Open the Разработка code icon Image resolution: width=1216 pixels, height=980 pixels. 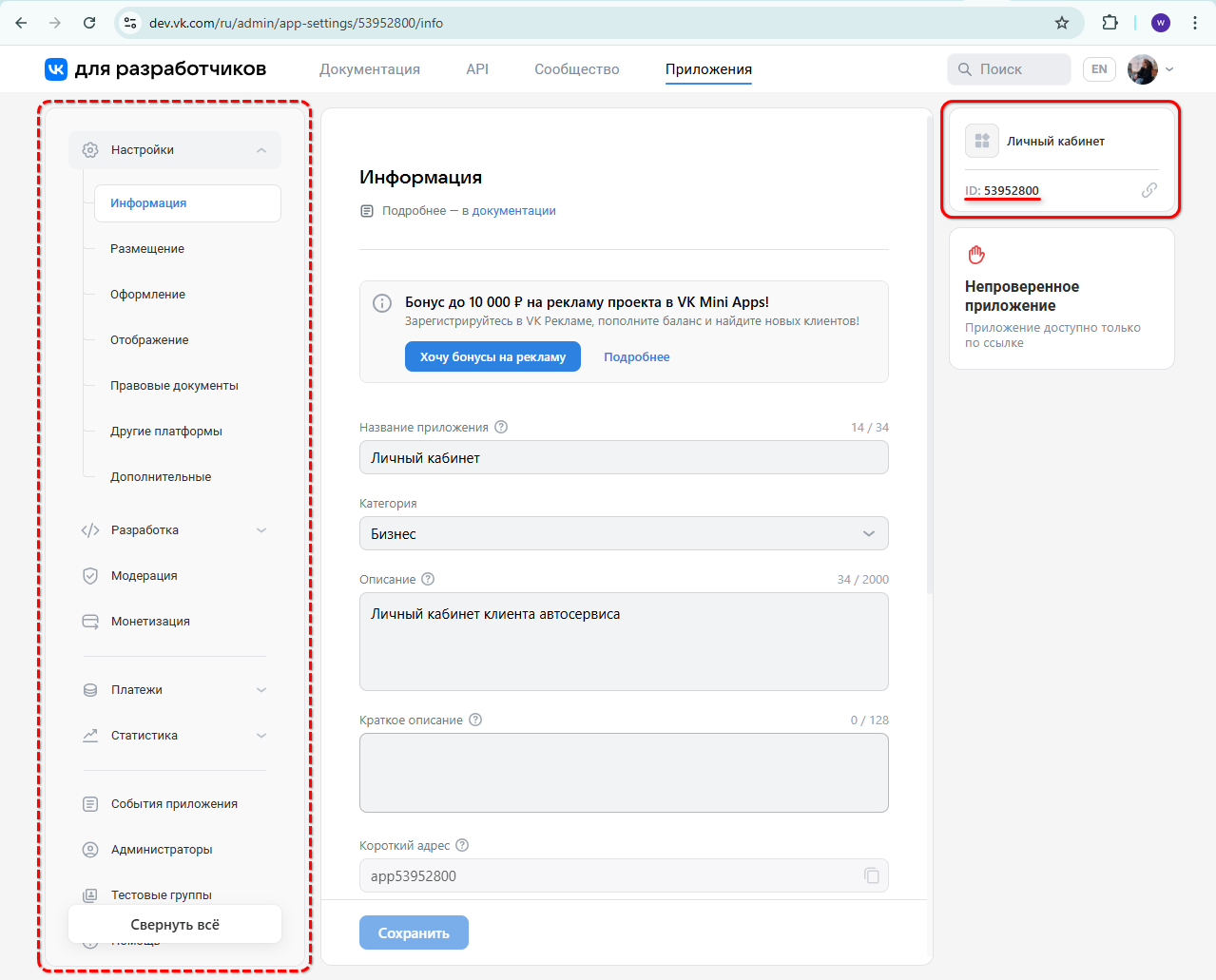coord(89,529)
